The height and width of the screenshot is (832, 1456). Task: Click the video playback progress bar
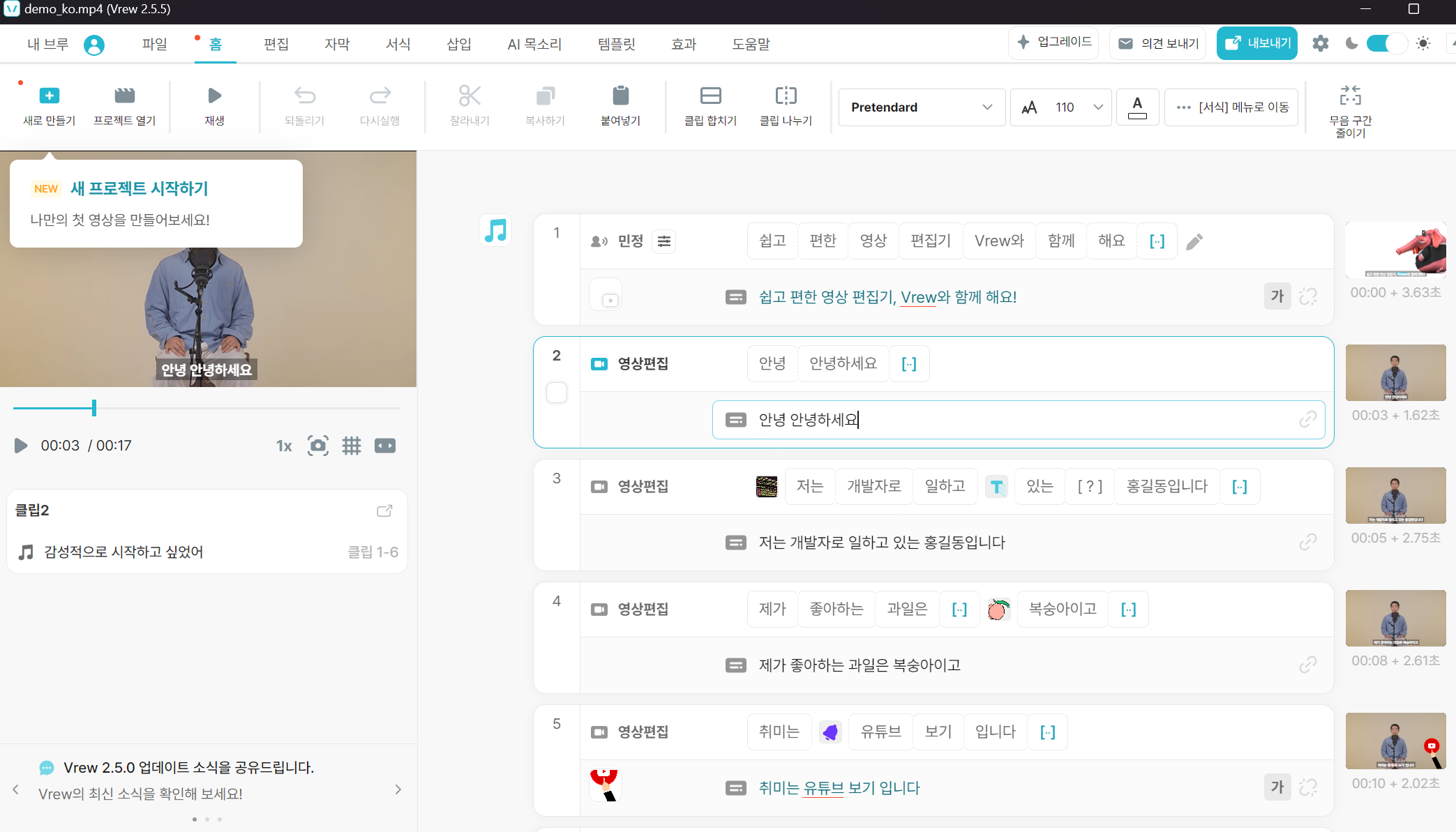[x=207, y=407]
